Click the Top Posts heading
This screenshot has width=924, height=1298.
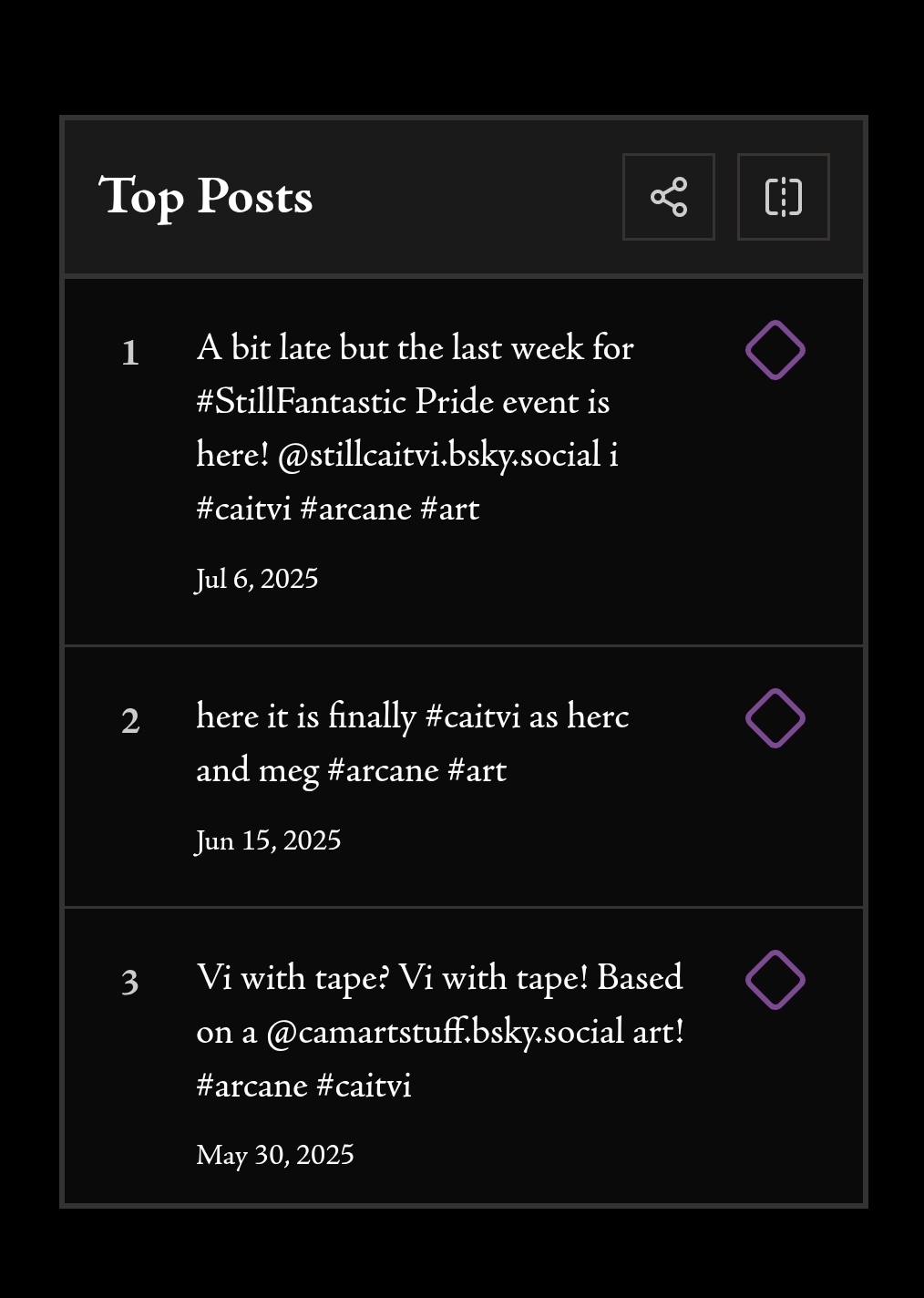(x=206, y=197)
